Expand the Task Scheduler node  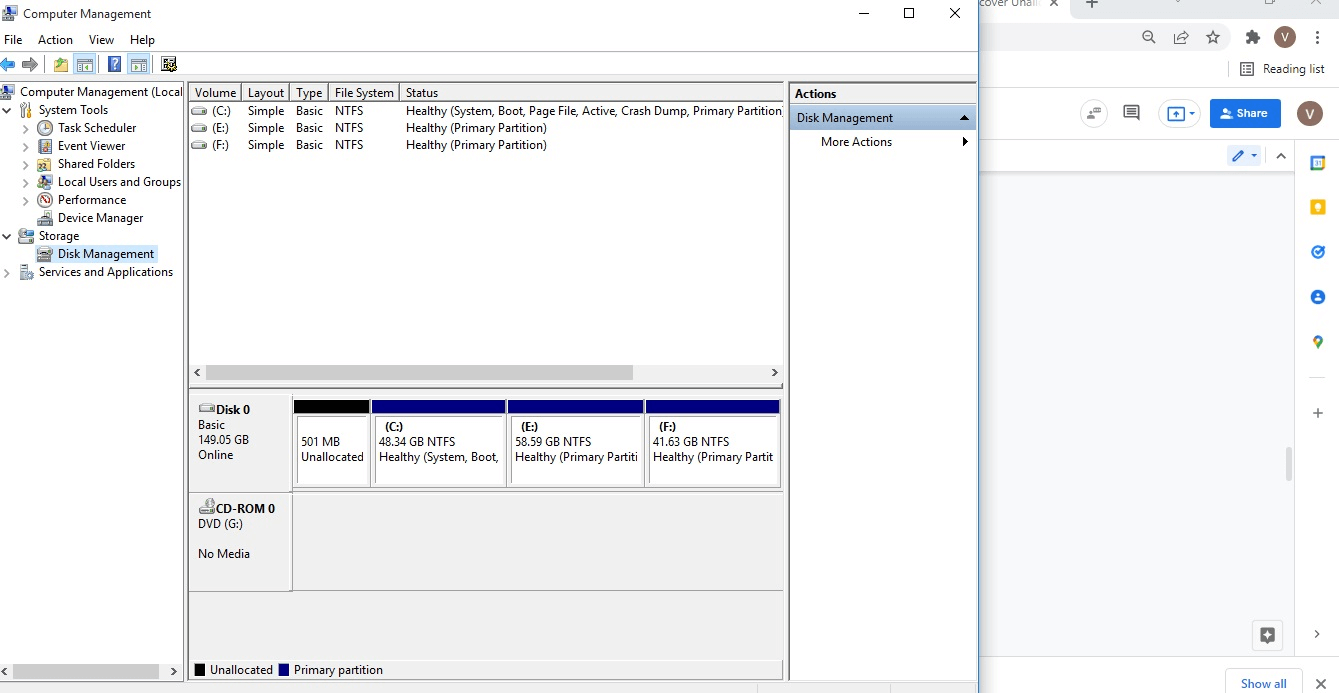pyautogui.click(x=26, y=128)
